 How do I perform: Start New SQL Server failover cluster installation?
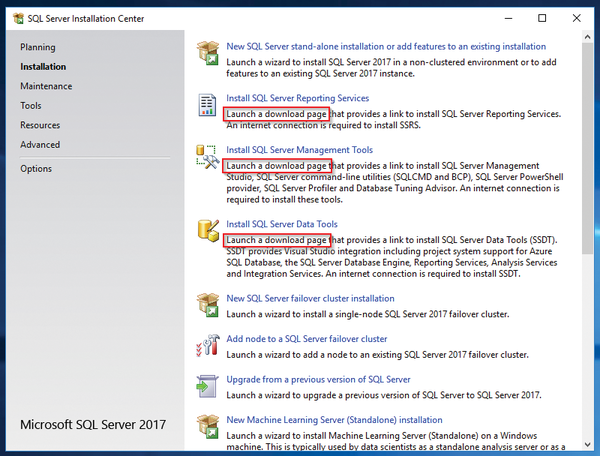[310, 298]
